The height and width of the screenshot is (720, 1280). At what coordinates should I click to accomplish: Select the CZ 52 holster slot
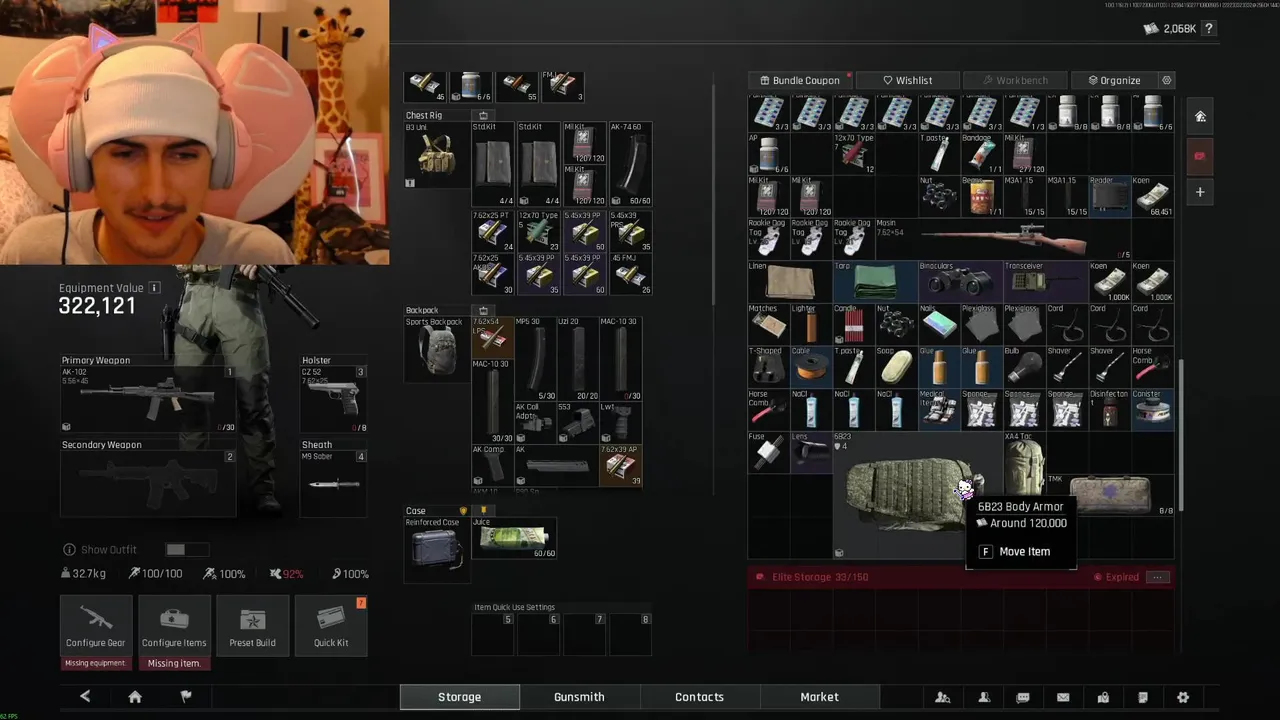(333, 400)
